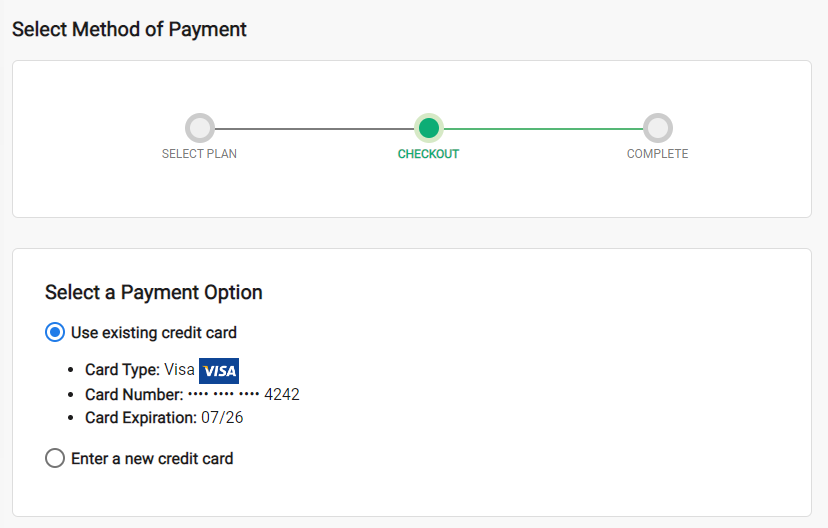Click the masked card number ending 4242

[244, 394]
